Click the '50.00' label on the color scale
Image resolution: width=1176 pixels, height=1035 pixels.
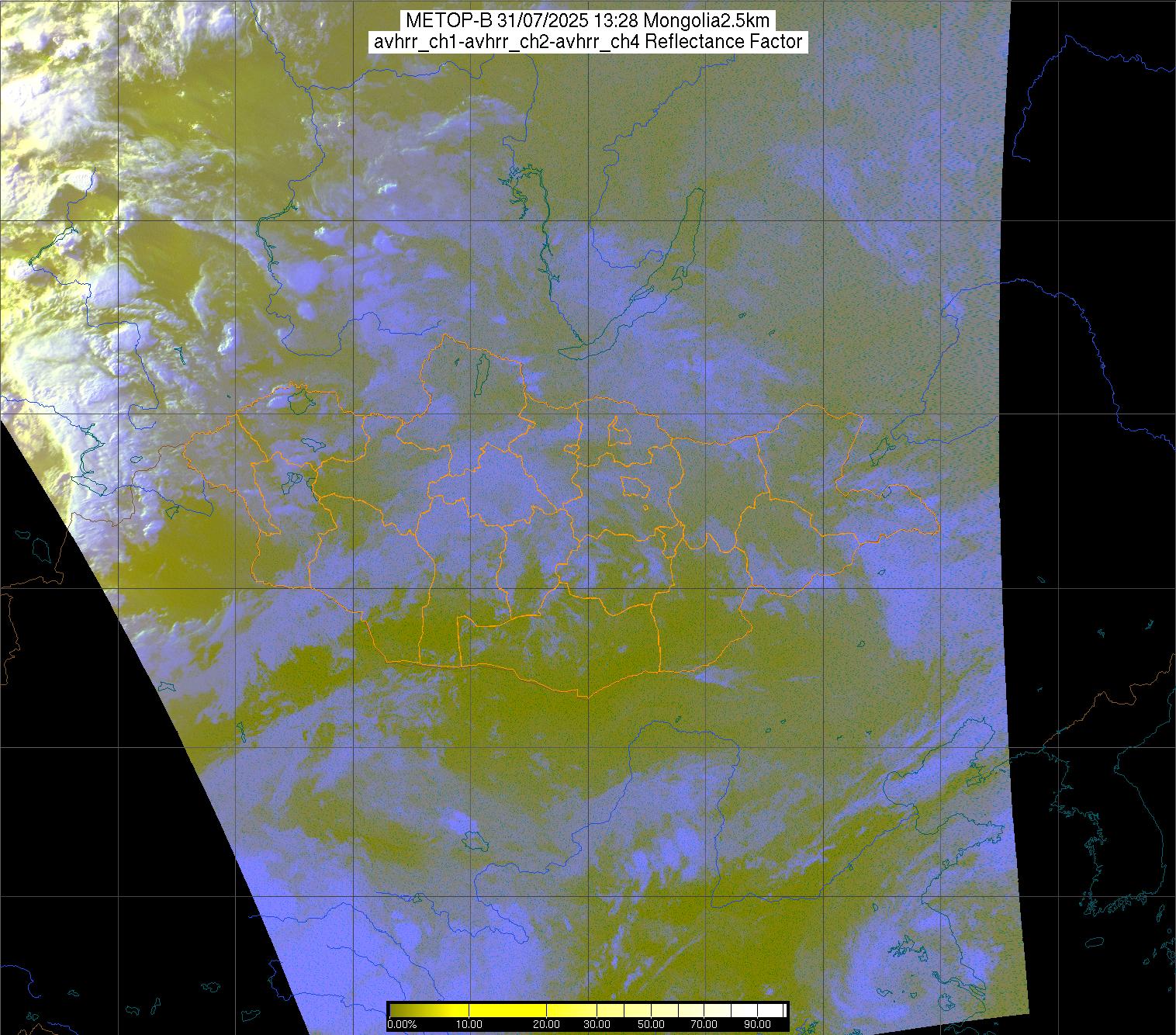click(x=651, y=1024)
